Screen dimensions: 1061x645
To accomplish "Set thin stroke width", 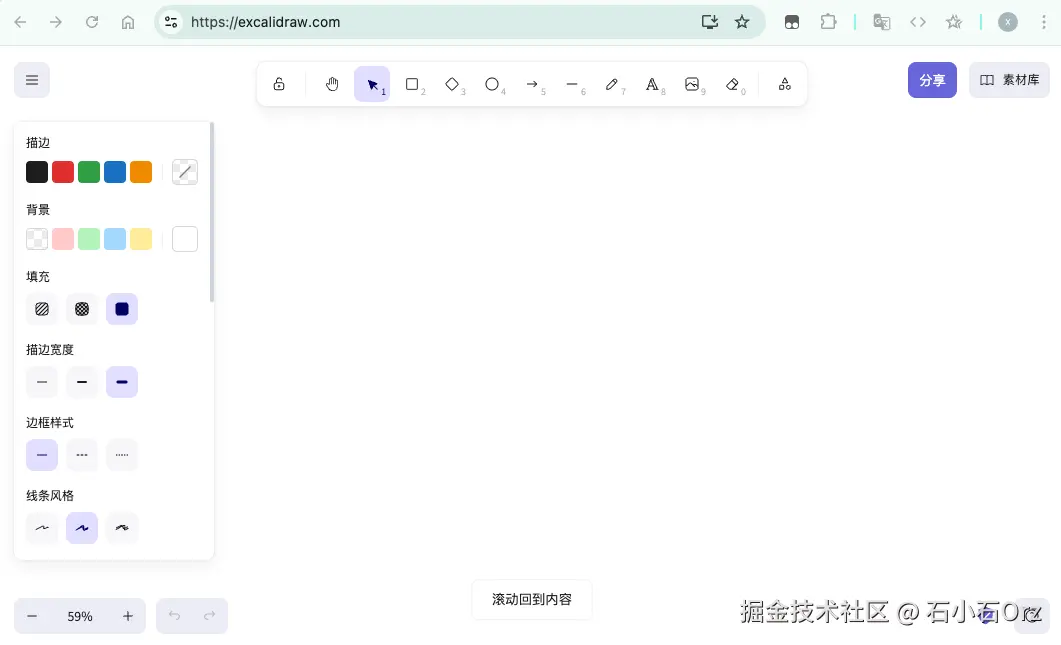I will pyautogui.click(x=42, y=382).
